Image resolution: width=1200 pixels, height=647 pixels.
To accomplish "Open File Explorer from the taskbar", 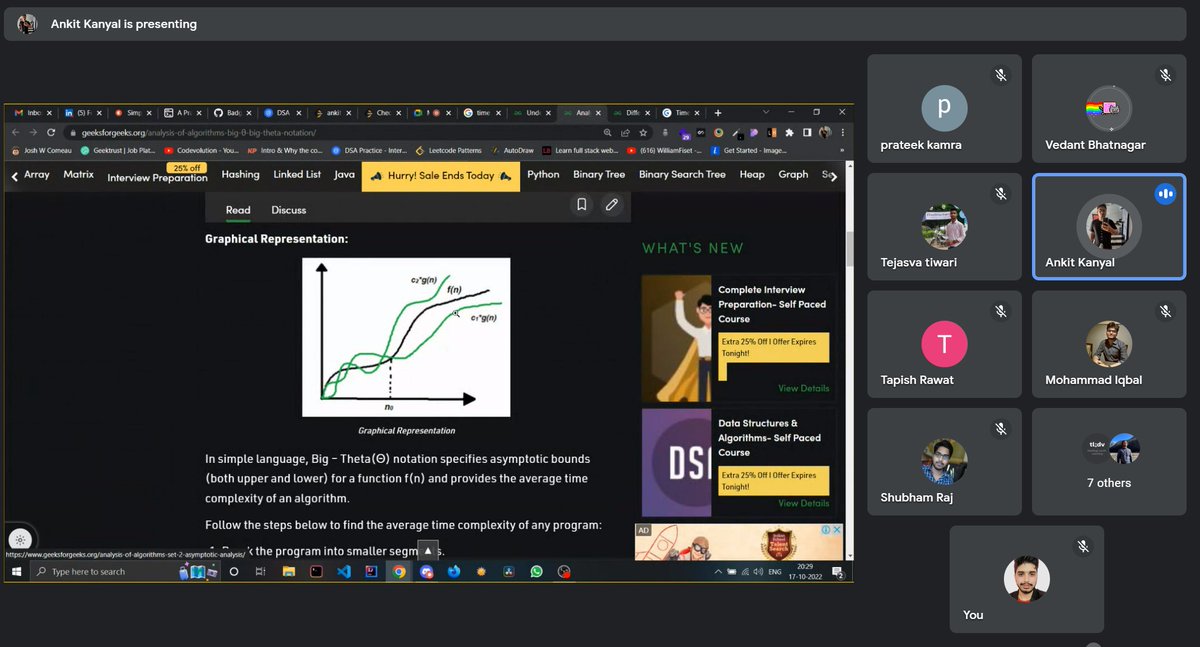I will pyautogui.click(x=288, y=572).
